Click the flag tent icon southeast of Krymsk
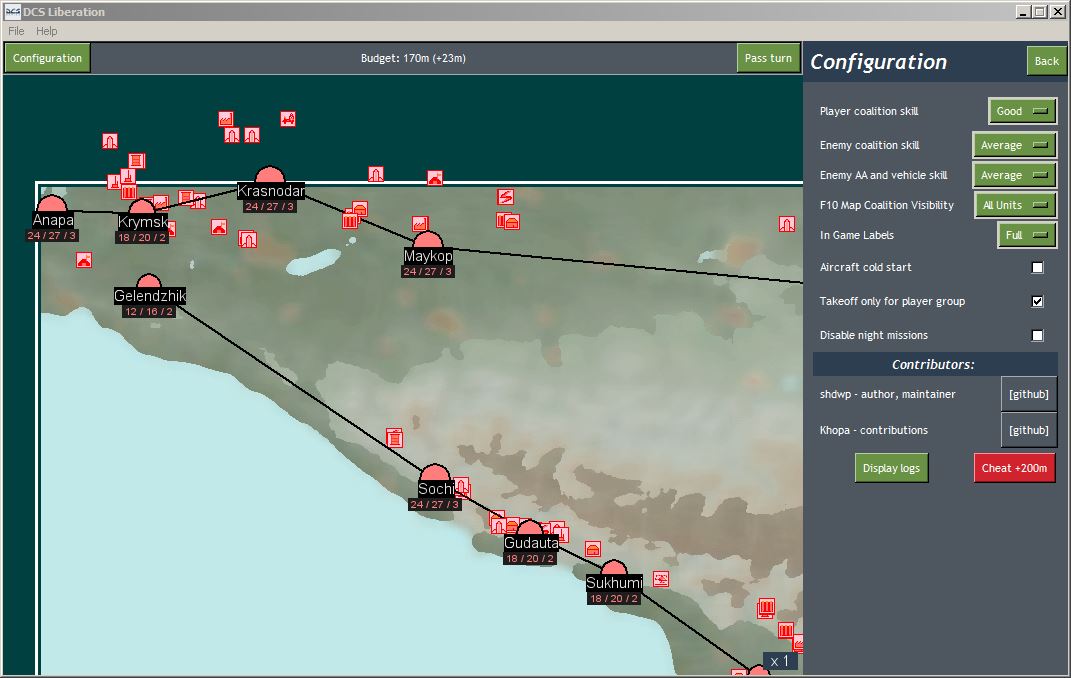Image resolution: width=1071 pixels, height=678 pixels. (x=219, y=227)
